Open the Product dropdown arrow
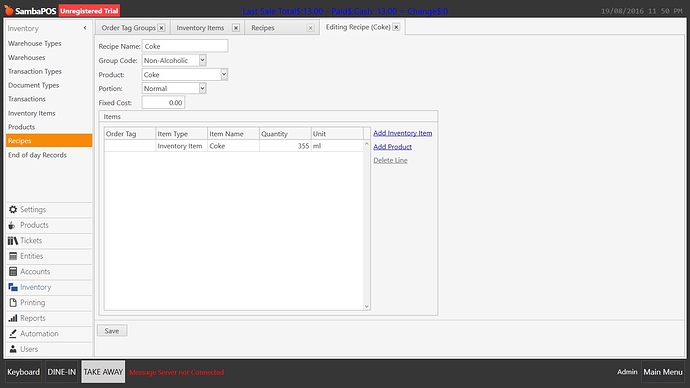Image resolution: width=690 pixels, height=388 pixels. pyautogui.click(x=224, y=74)
